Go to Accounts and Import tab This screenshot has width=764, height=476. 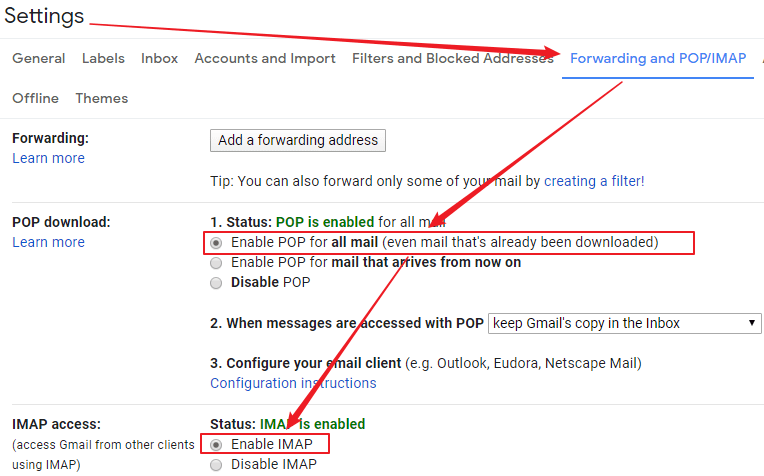pyautogui.click(x=265, y=59)
